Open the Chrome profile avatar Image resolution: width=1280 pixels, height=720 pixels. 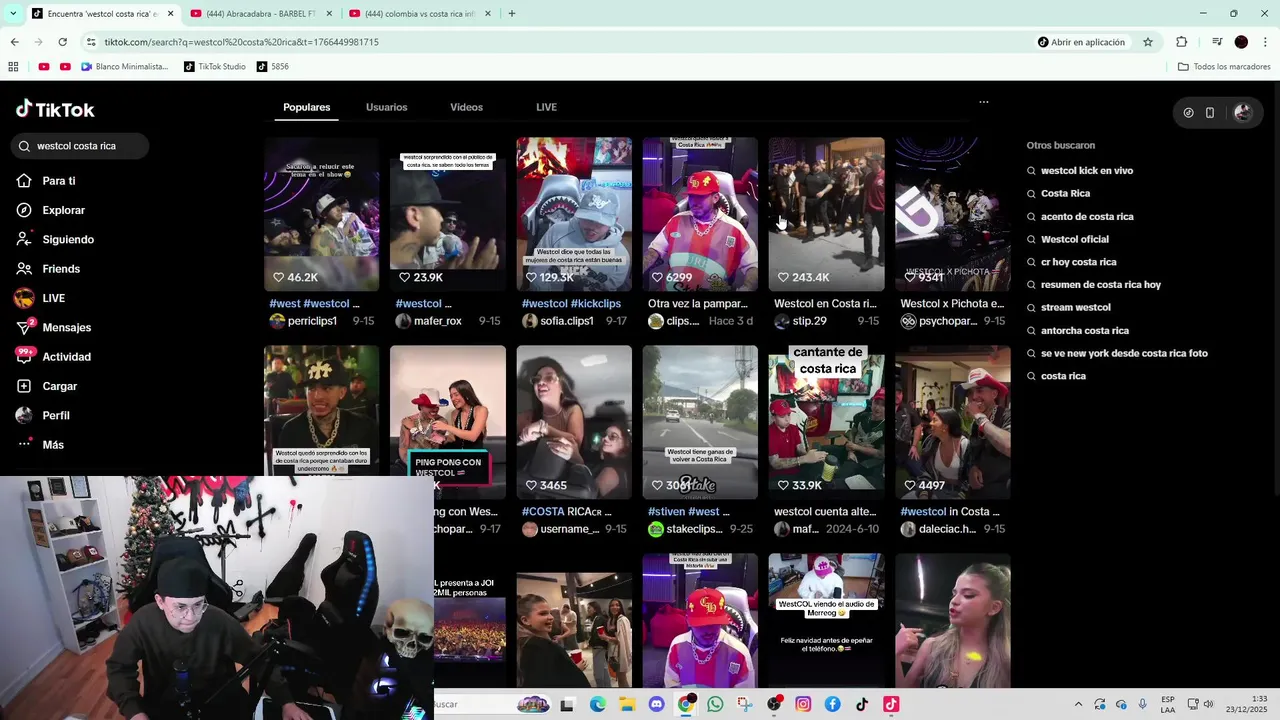(x=1241, y=42)
